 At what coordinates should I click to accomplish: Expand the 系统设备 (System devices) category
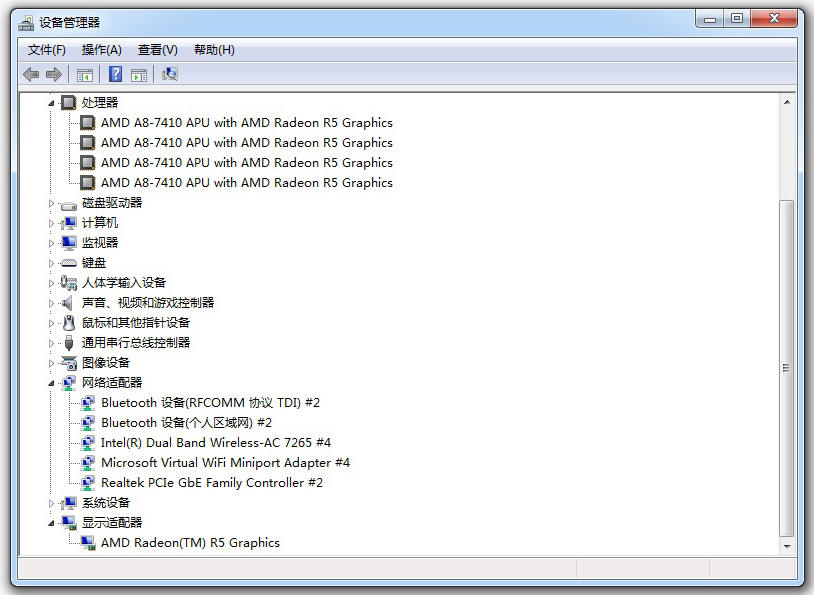pyautogui.click(x=52, y=503)
